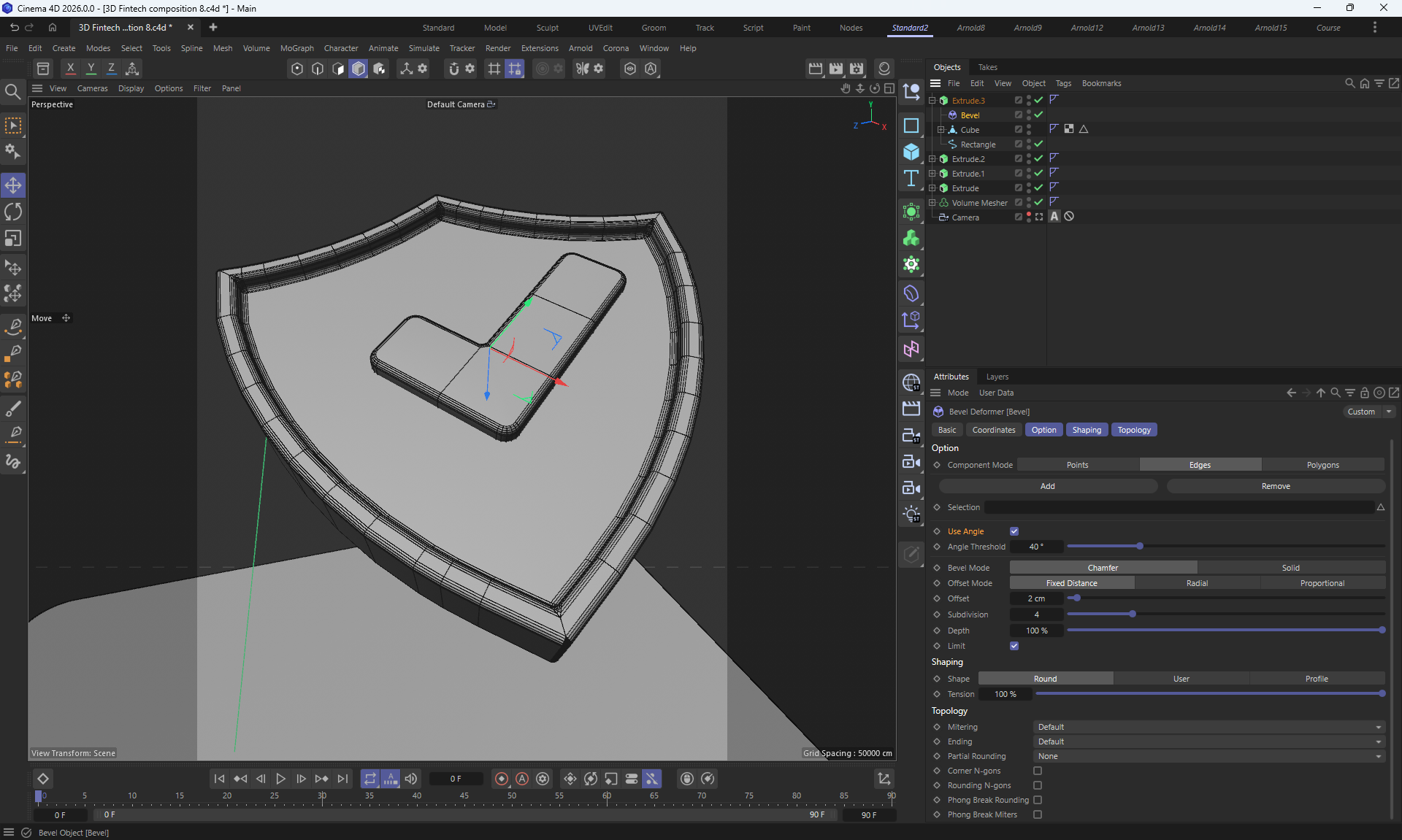
Task: Expand the Extrude.2 object tree
Action: tap(932, 159)
